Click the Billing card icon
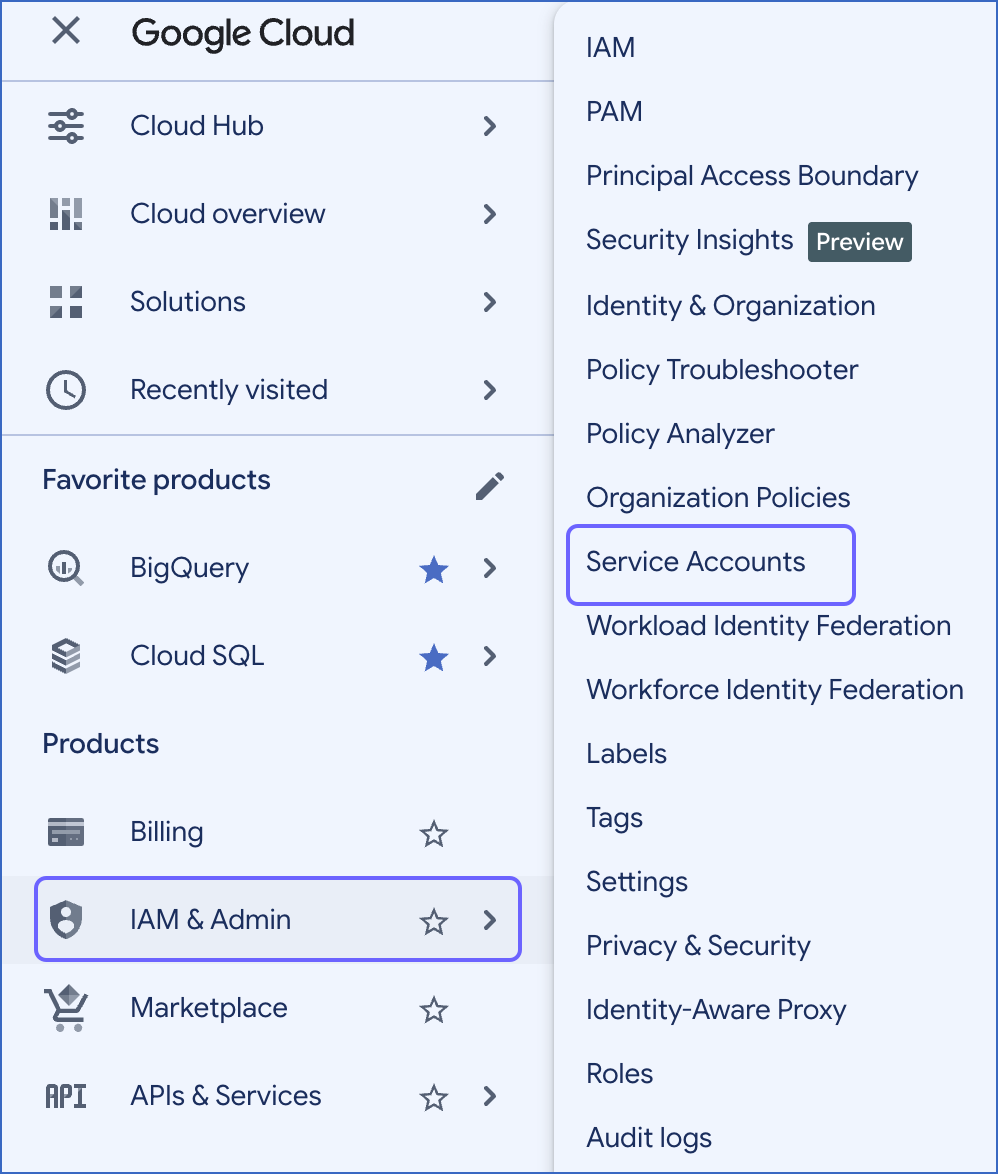 click(66, 832)
